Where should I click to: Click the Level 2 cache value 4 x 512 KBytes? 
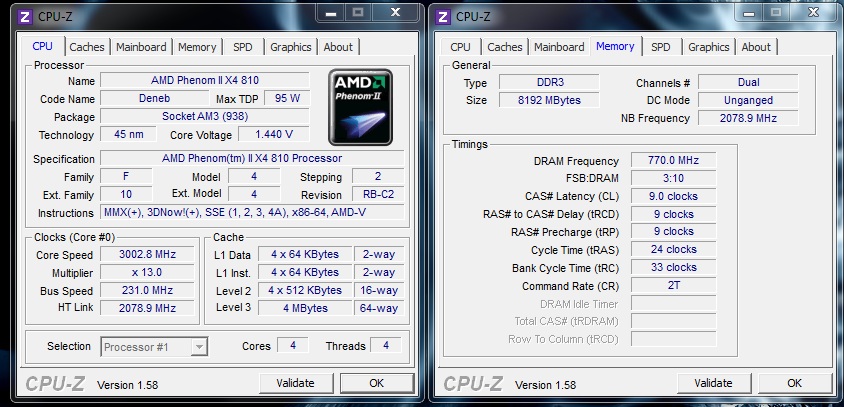[x=305, y=290]
